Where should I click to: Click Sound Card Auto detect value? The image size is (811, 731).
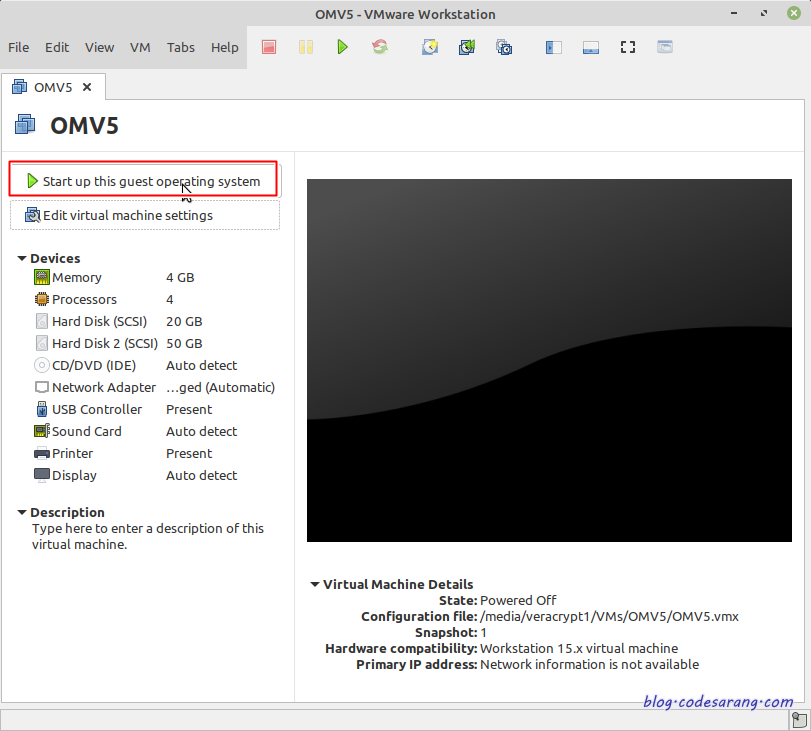click(x=201, y=431)
